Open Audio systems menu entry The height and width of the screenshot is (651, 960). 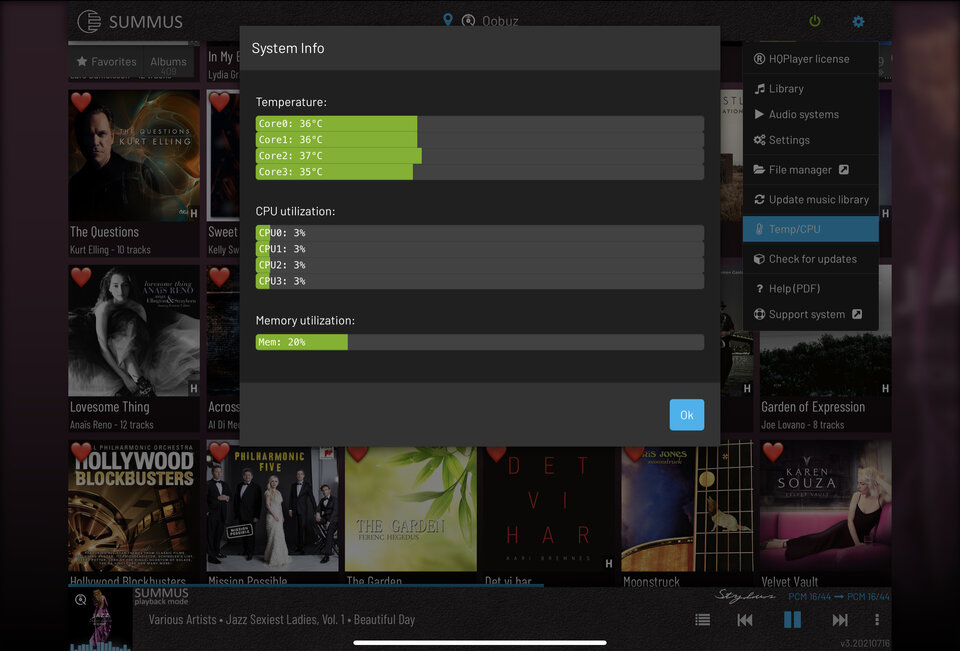tap(810, 114)
